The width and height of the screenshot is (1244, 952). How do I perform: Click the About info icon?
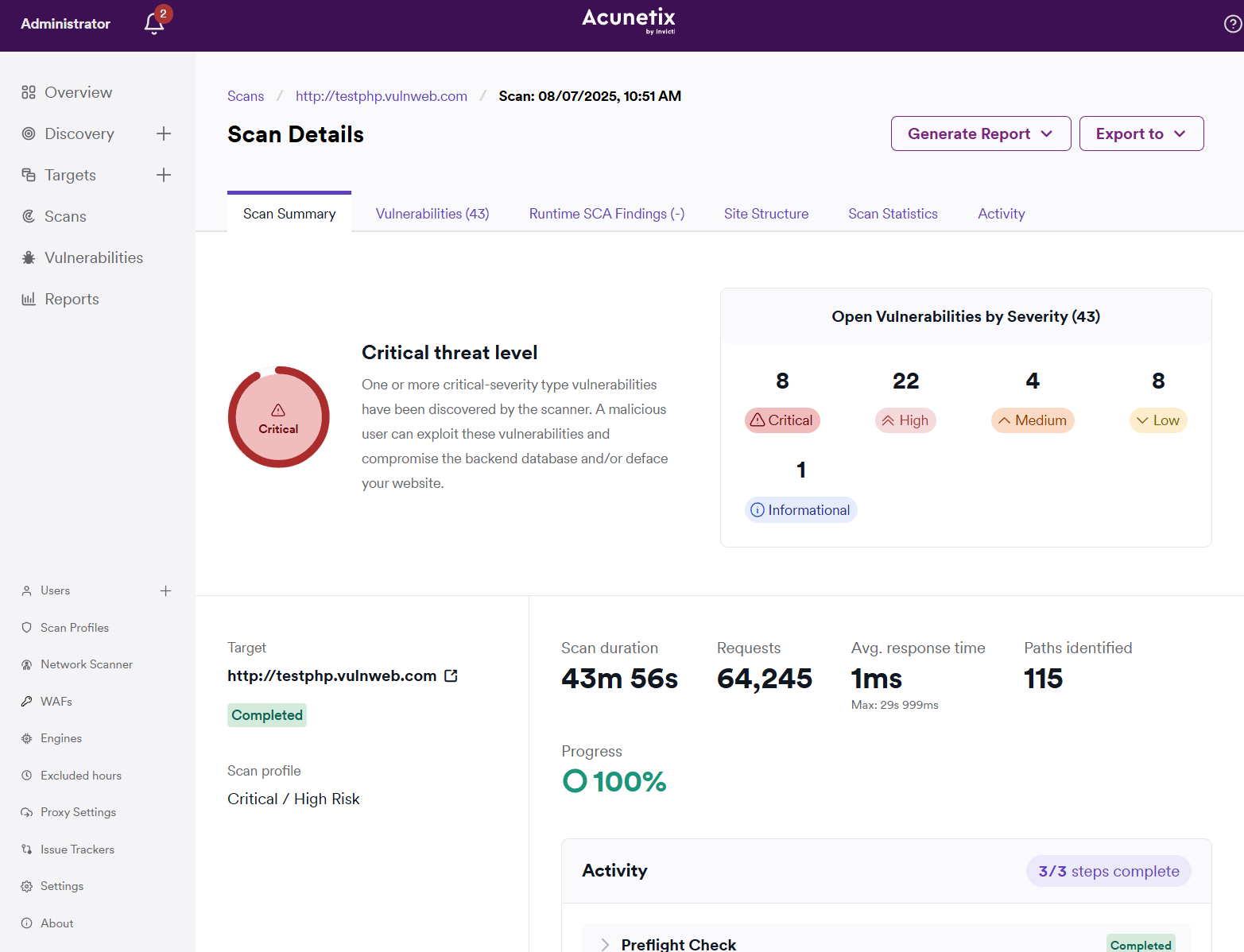click(26, 923)
